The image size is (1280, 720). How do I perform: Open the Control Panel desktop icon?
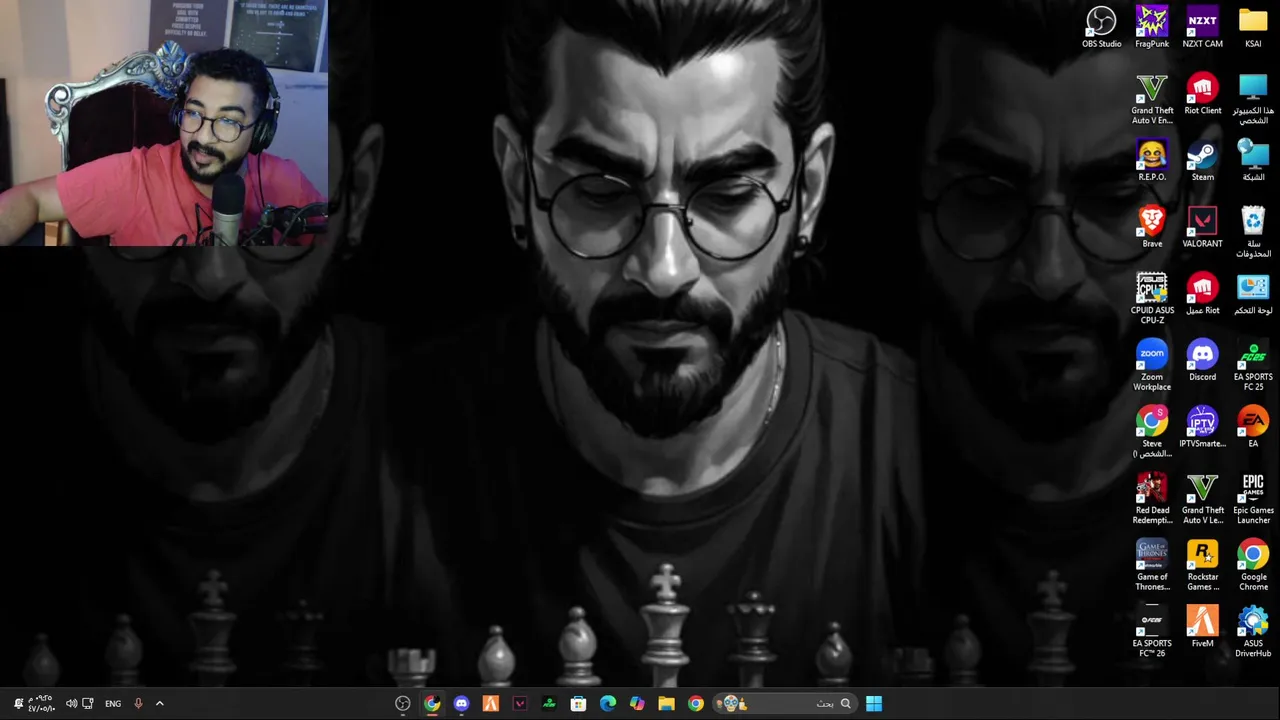pyautogui.click(x=1253, y=293)
